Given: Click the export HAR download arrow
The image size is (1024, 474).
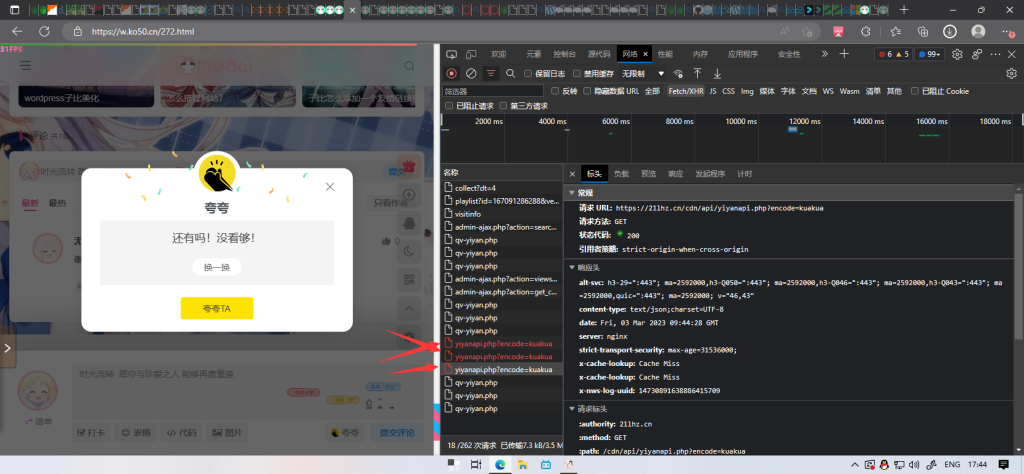Looking at the screenshot, I should tap(717, 73).
